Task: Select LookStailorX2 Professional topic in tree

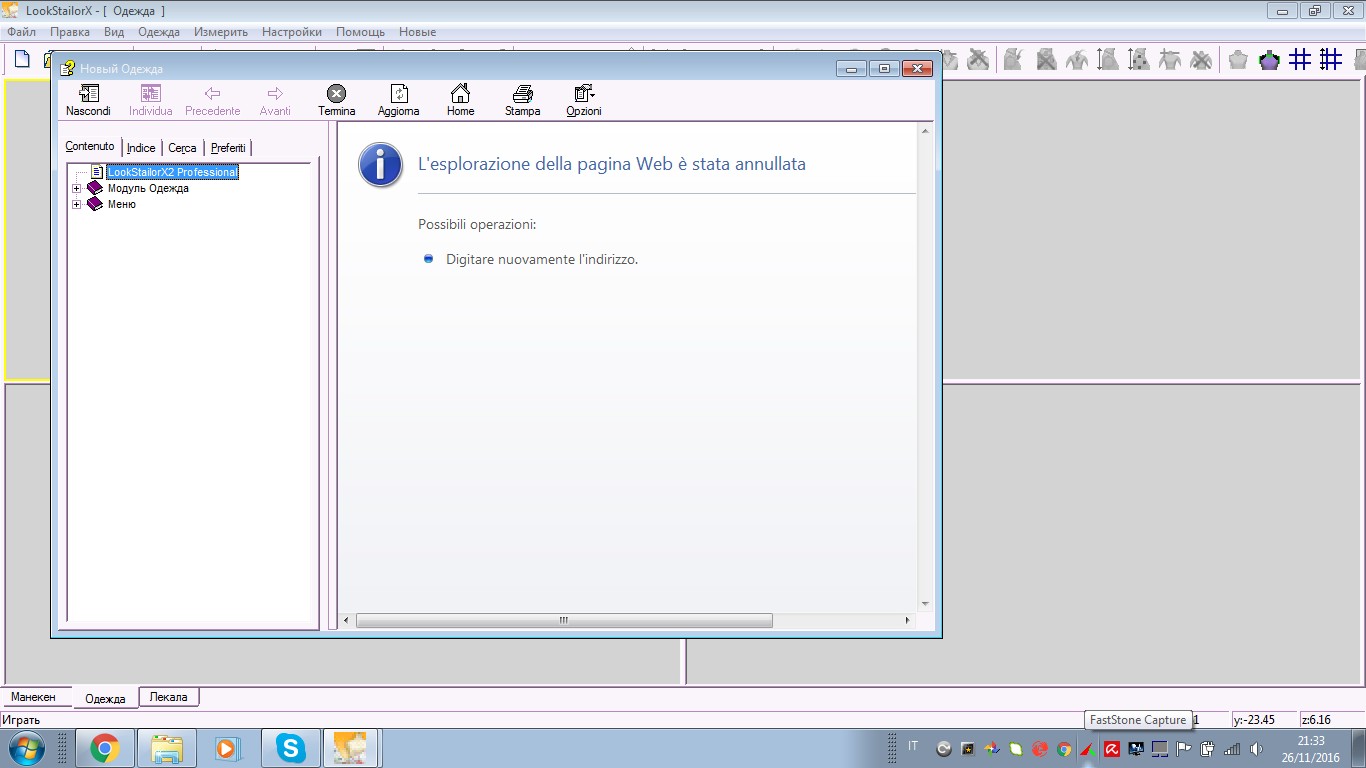Action: click(x=173, y=172)
